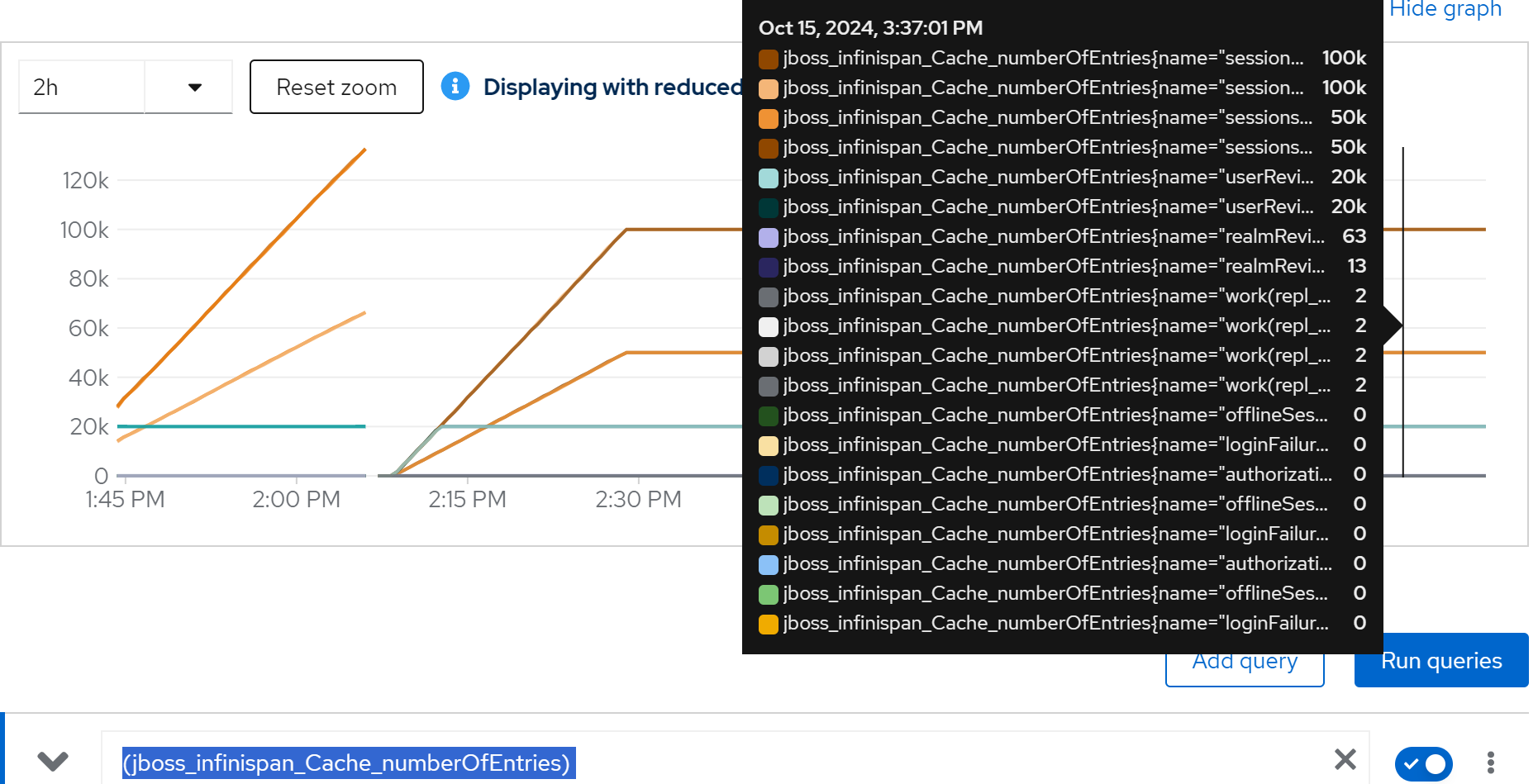The width and height of the screenshot is (1538, 784).
Task: Click the 2:15 PM x-axis label
Action: 467,500
